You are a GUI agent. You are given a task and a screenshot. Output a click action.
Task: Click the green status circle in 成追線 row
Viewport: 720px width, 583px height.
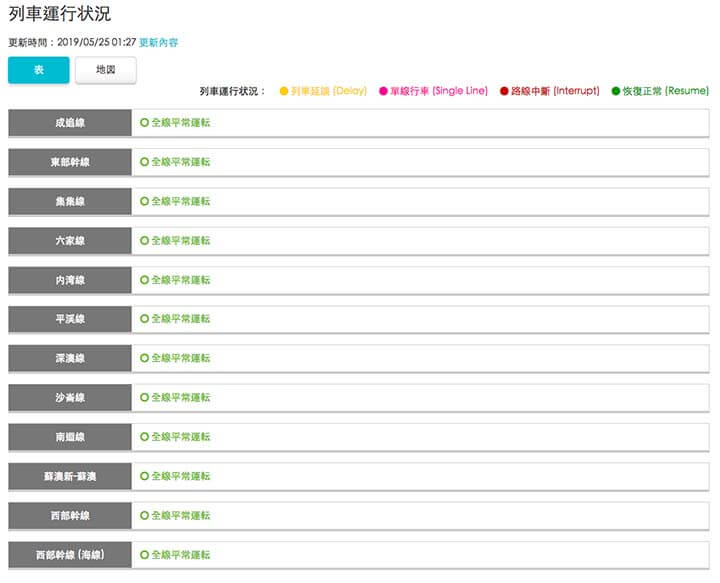tap(144, 123)
